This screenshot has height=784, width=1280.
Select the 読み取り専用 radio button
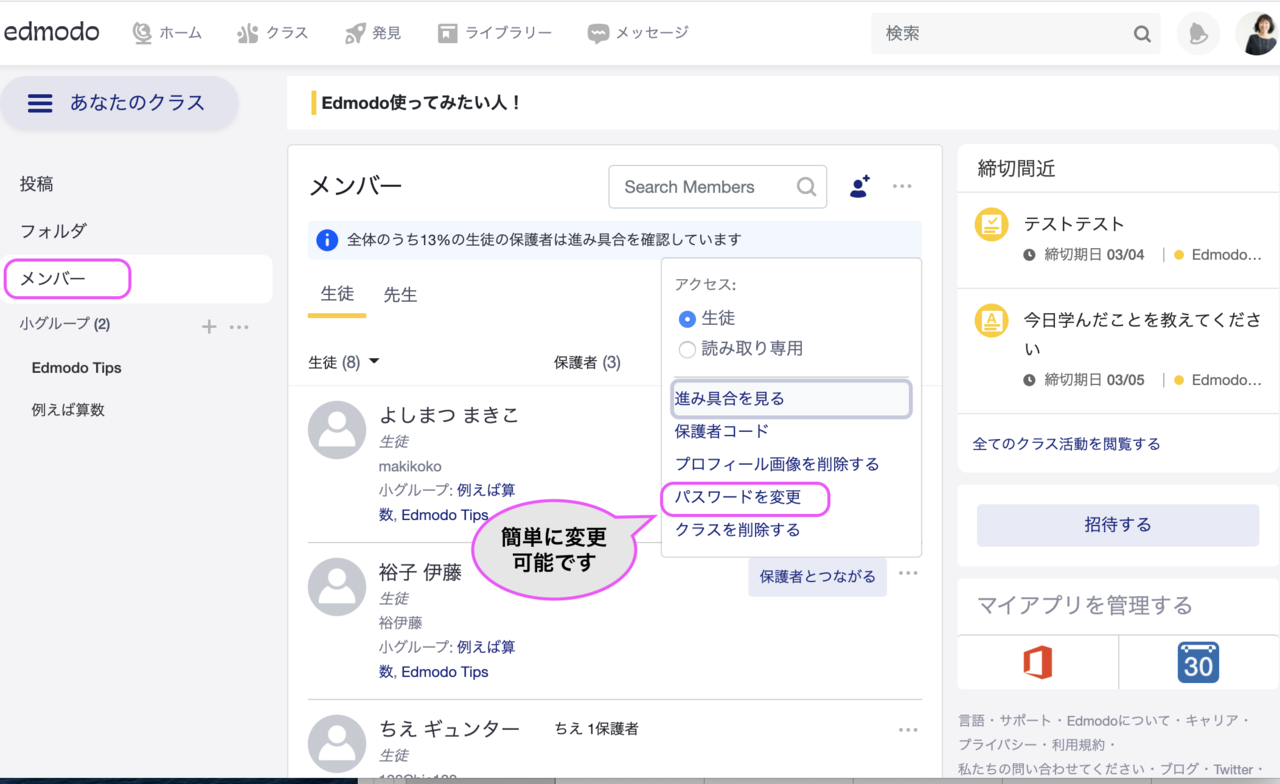687,350
